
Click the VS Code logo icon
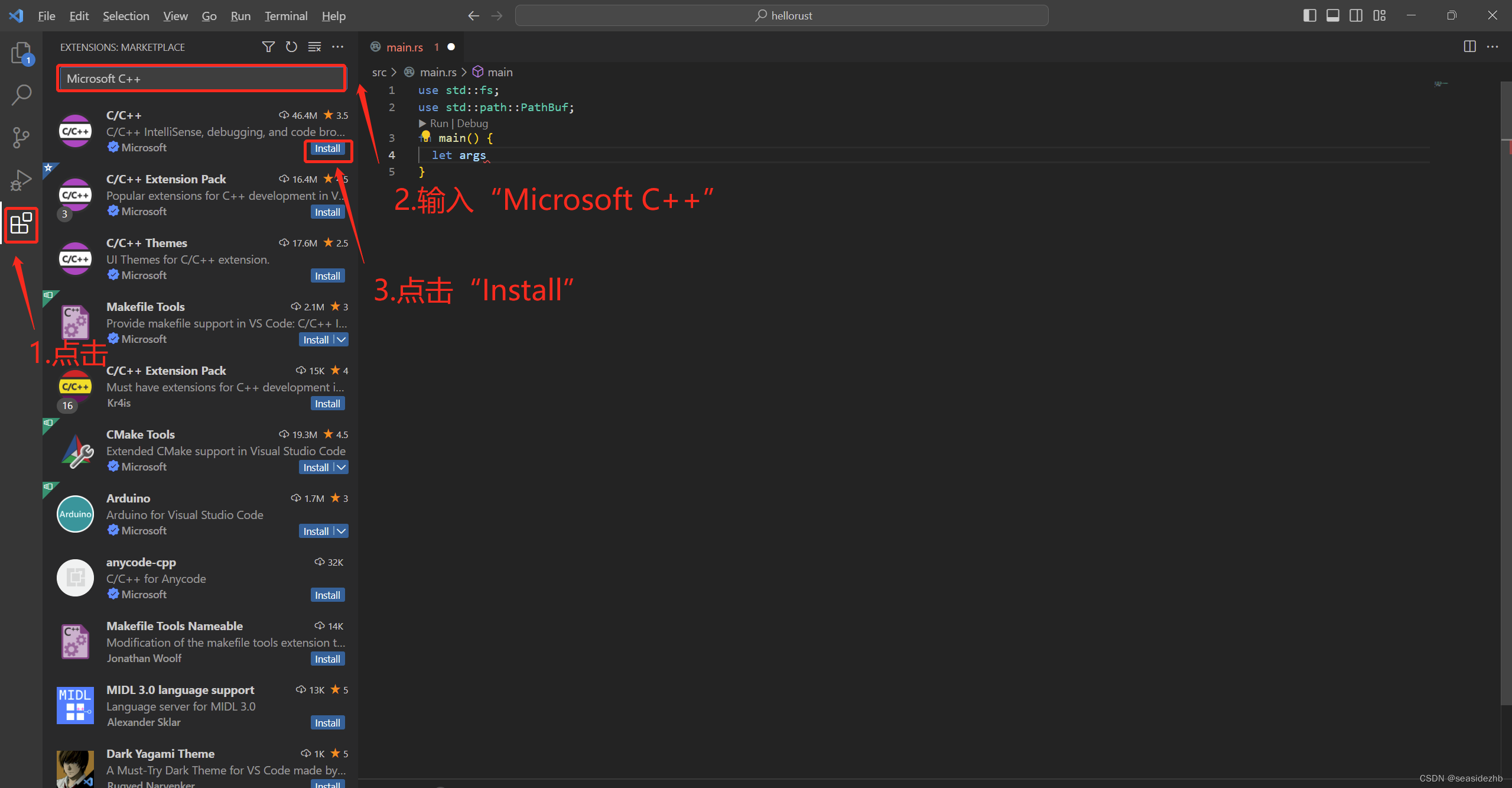(16, 15)
